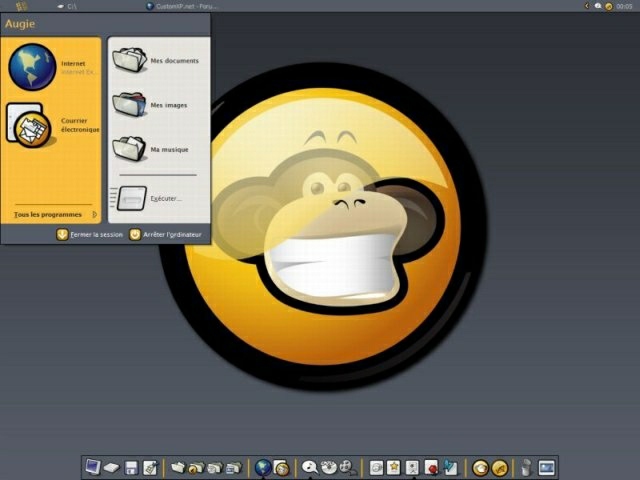The width and height of the screenshot is (640, 480).
Task: Expand hidden tray icons chevron
Action: [587, 6]
